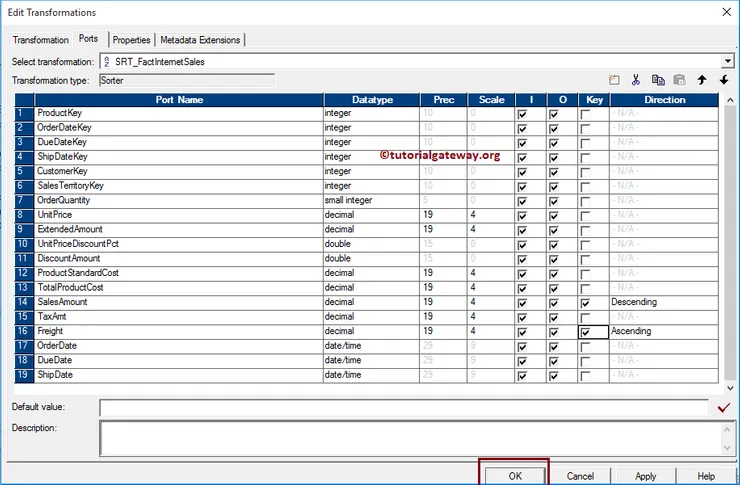Click the ExtendedAmount port name
The height and width of the screenshot is (485, 740).
pos(70,229)
